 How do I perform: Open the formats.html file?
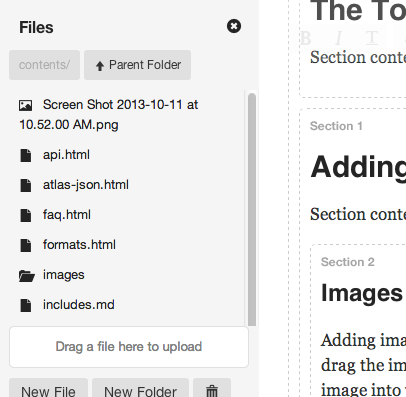click(79, 245)
